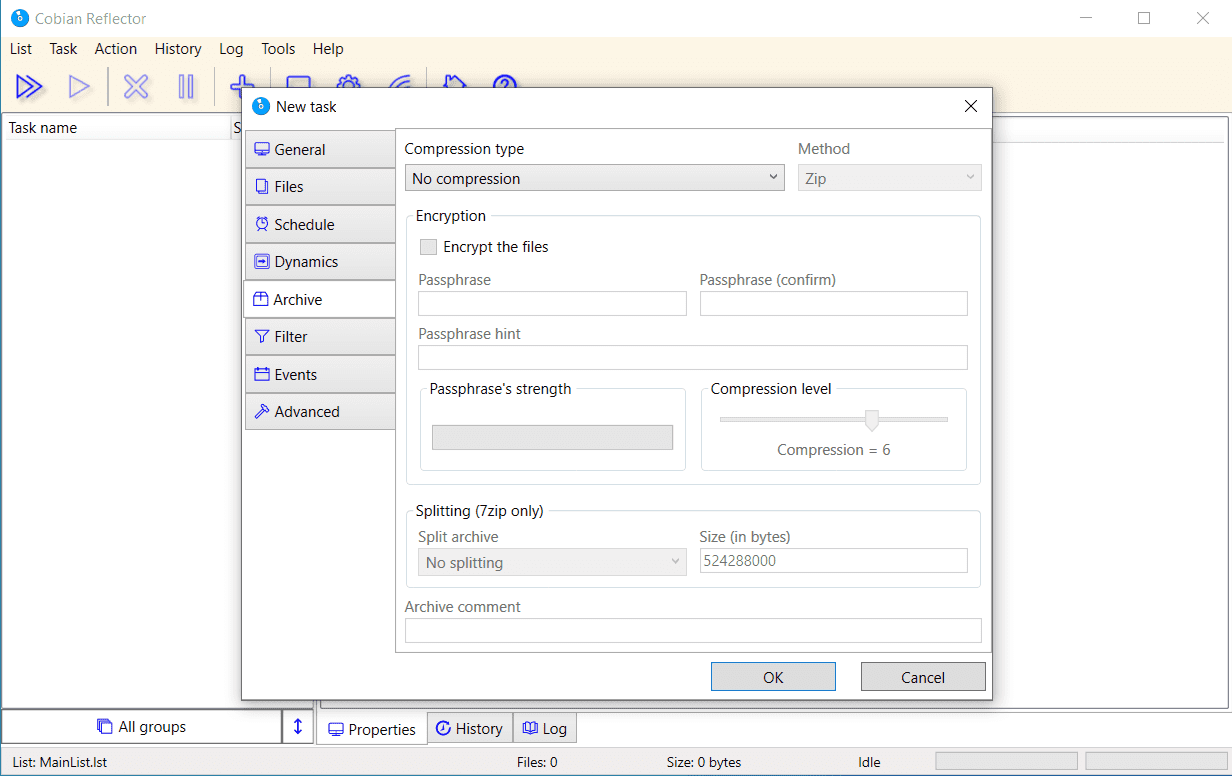
Task: Adjust the Compression level slider
Action: (x=871, y=420)
